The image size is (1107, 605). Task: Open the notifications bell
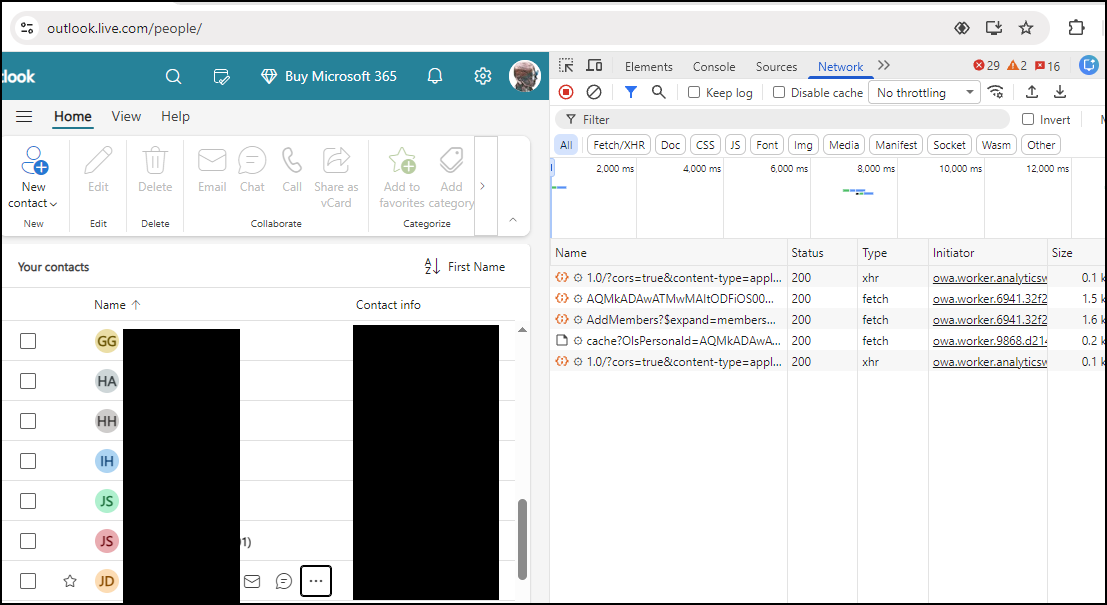coord(435,76)
